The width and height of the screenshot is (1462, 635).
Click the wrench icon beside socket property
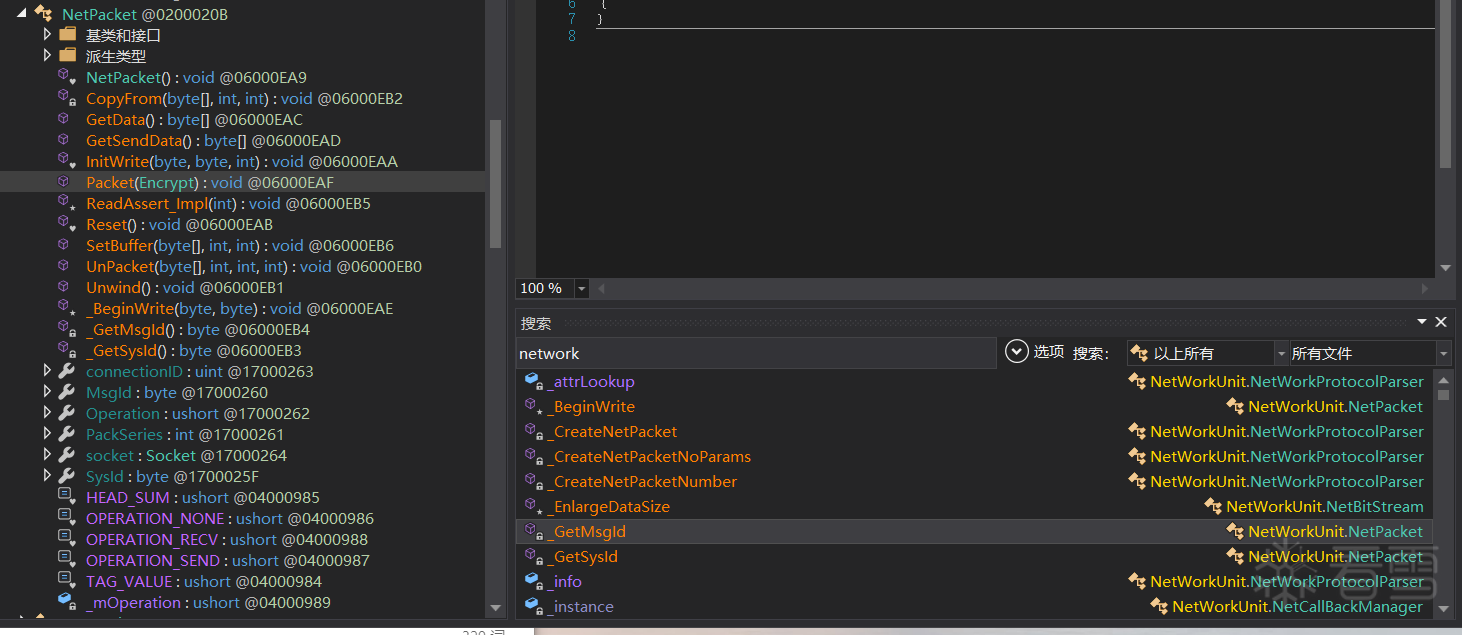coord(67,455)
